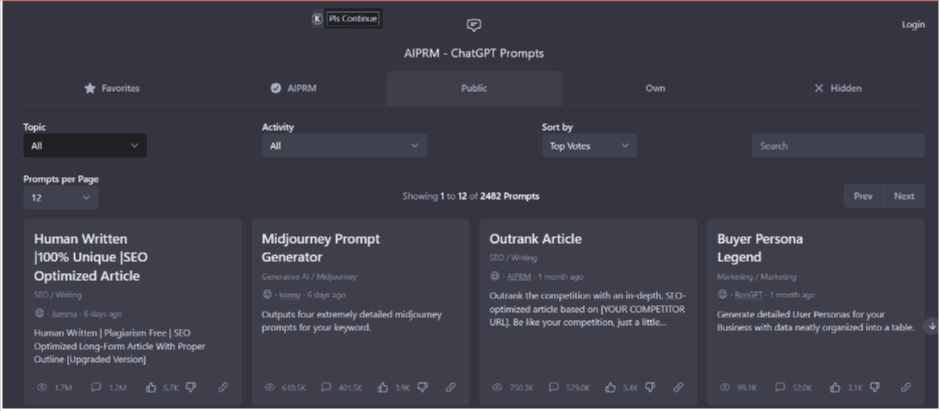Click the Search input field
Screen dimensions: 940x411
[838, 146]
